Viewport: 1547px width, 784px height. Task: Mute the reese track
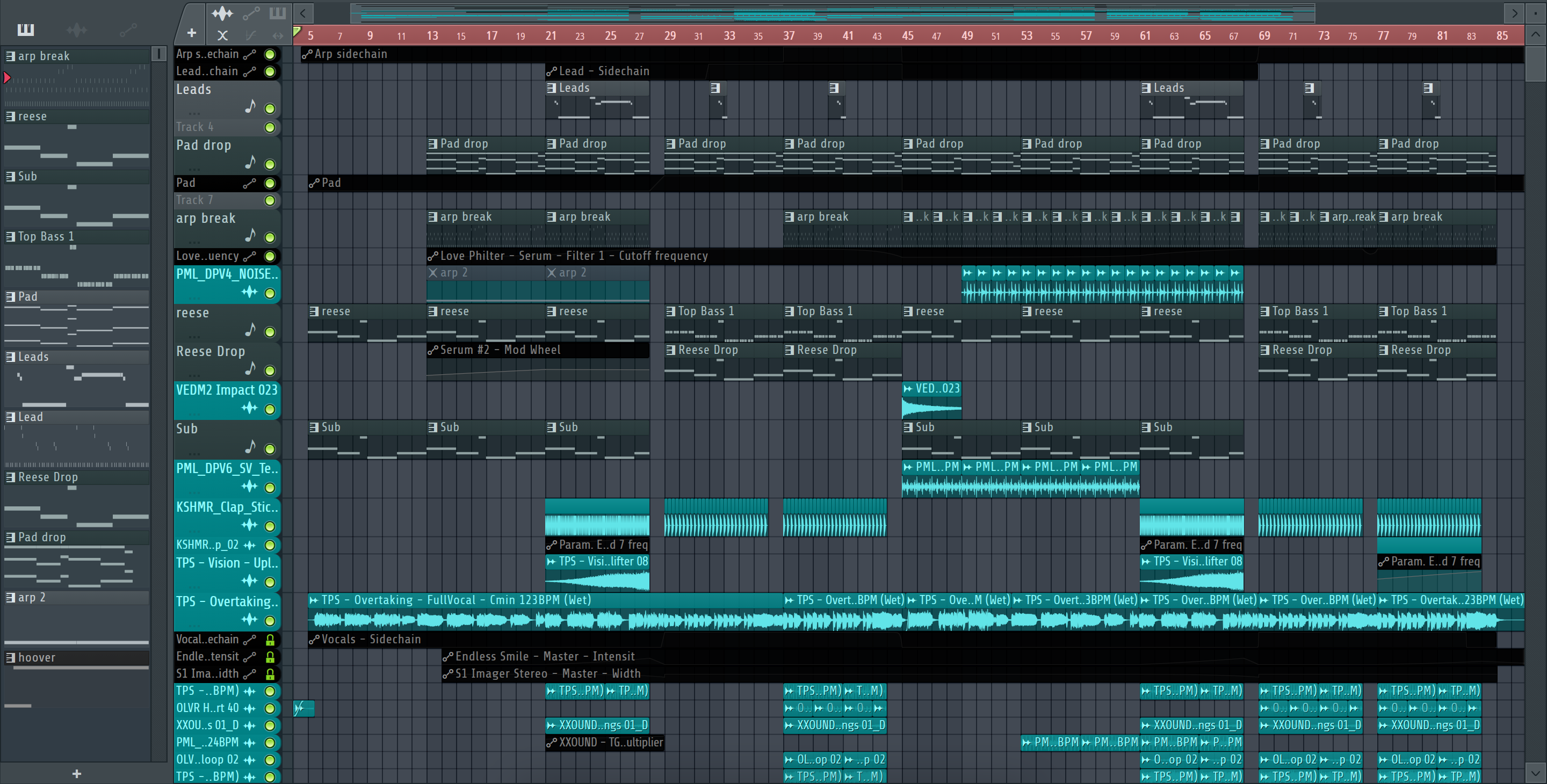270,332
